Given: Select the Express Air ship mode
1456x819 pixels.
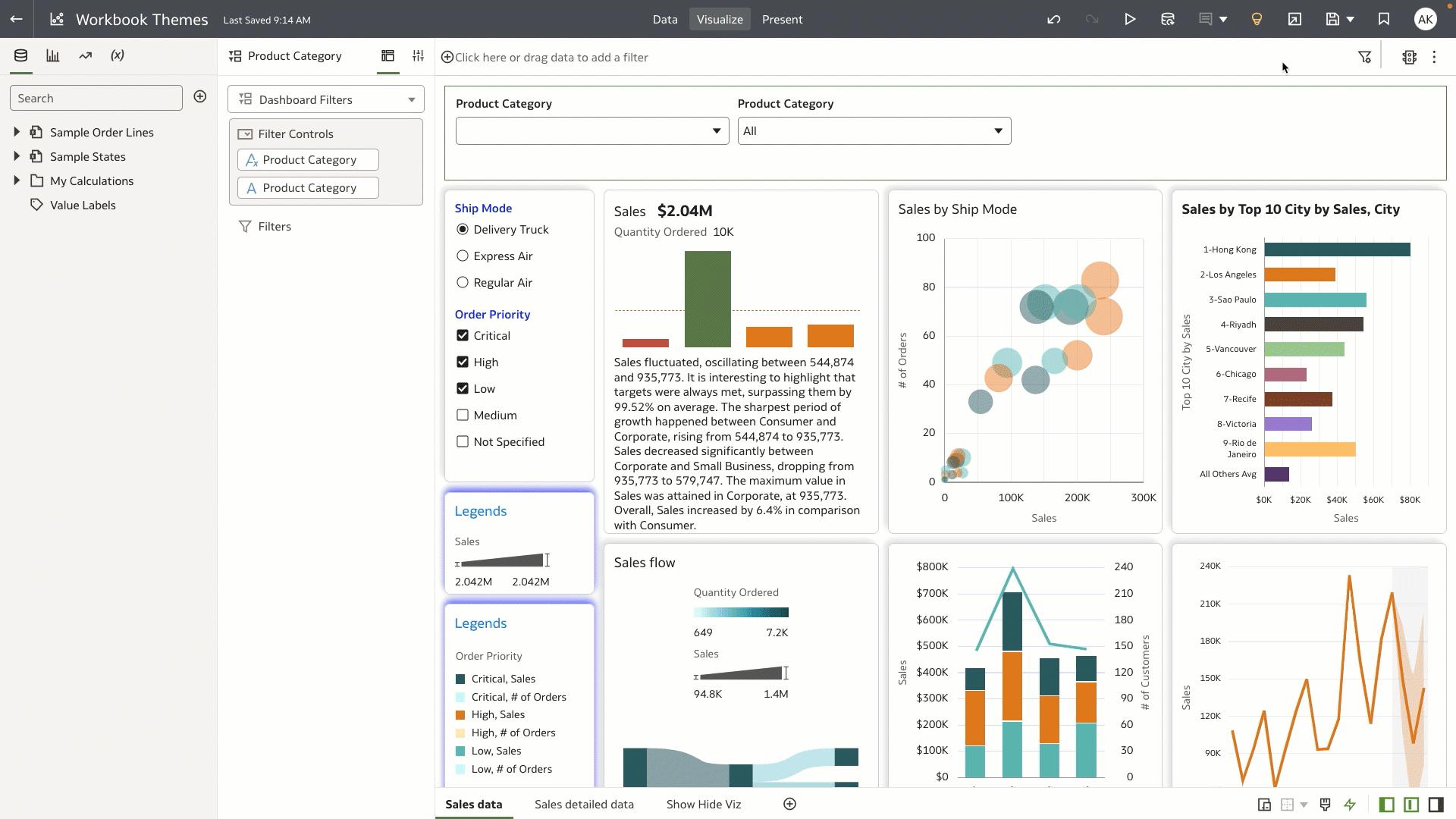Looking at the screenshot, I should click(x=463, y=256).
